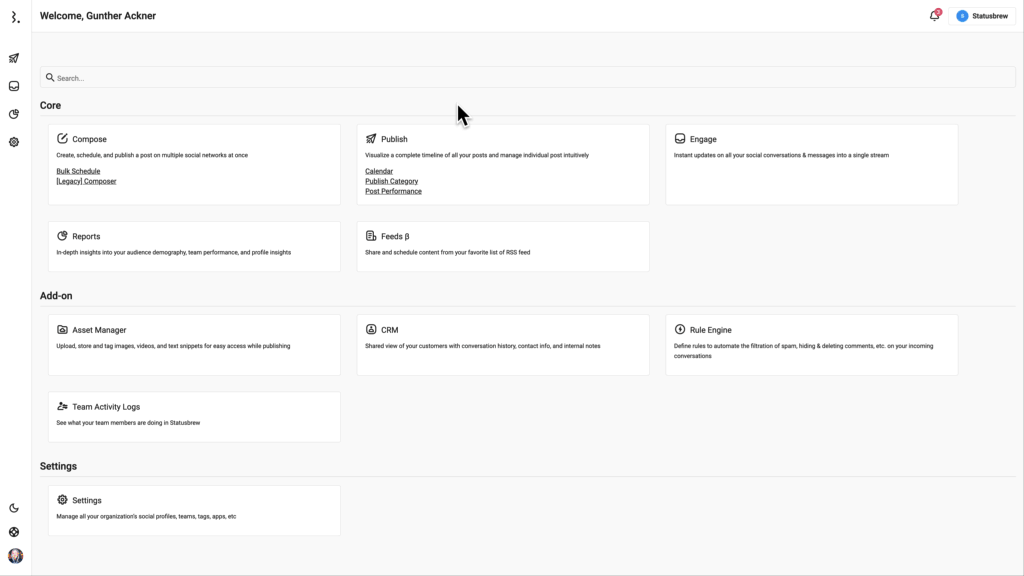Open the Post Performance link

click(393, 191)
